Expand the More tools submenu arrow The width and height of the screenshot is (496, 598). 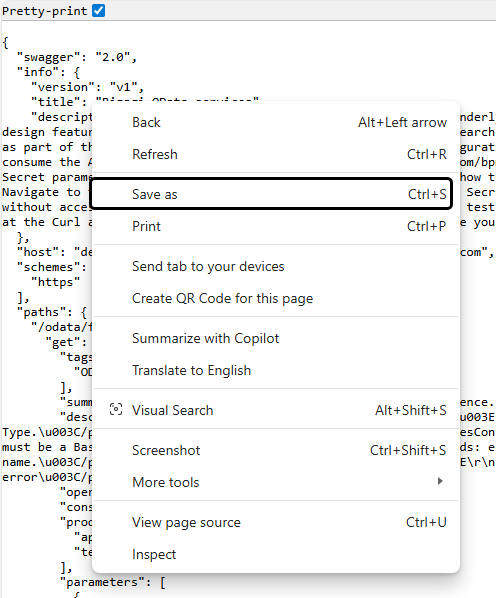pyautogui.click(x=440, y=481)
